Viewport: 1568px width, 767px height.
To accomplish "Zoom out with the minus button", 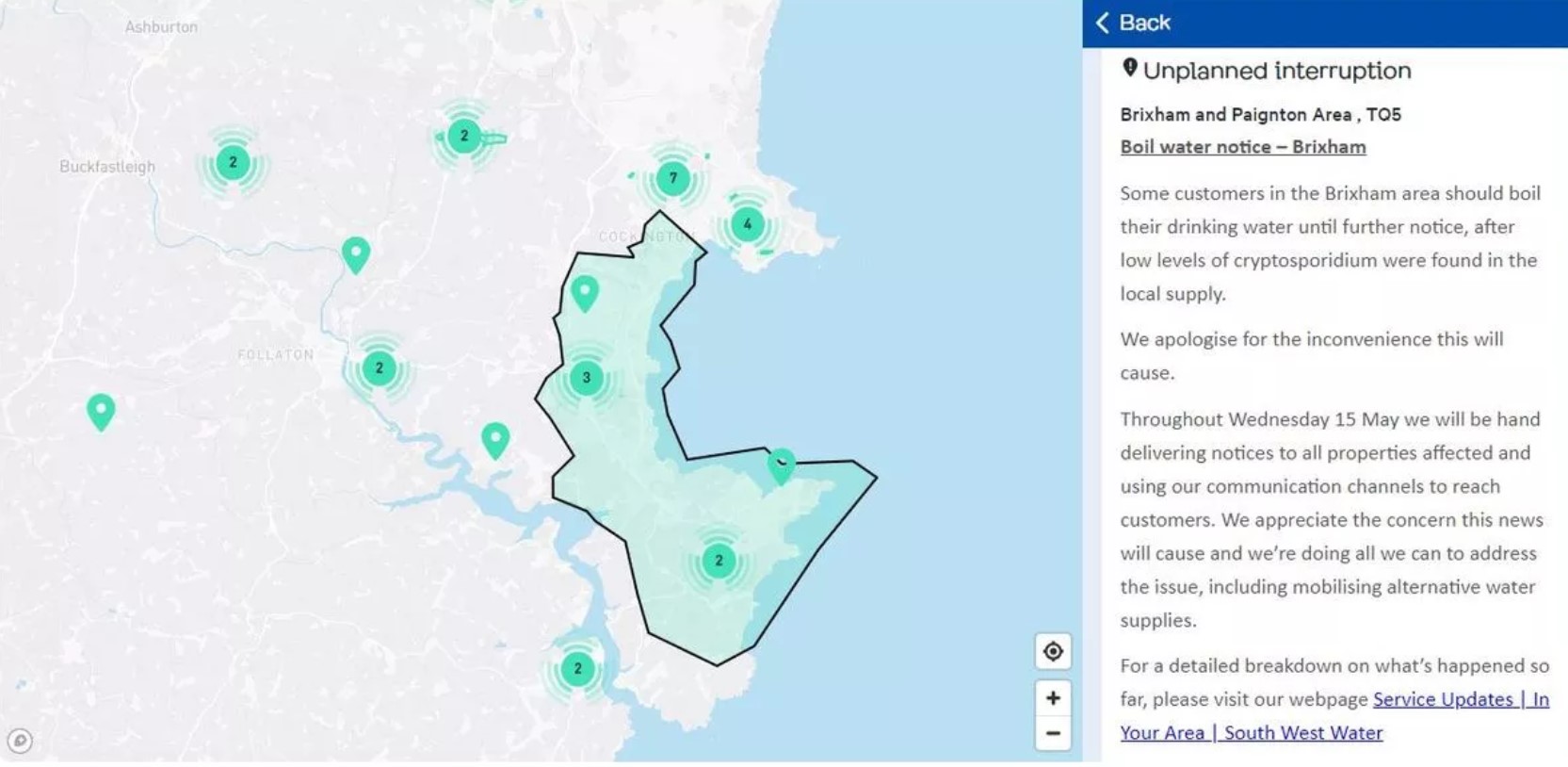I will click(1053, 733).
